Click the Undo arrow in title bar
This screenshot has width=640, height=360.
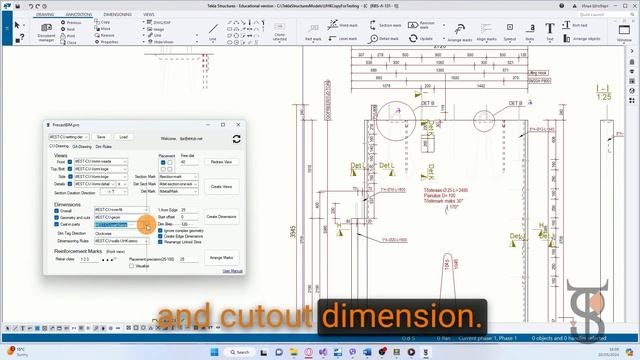coord(31,6)
